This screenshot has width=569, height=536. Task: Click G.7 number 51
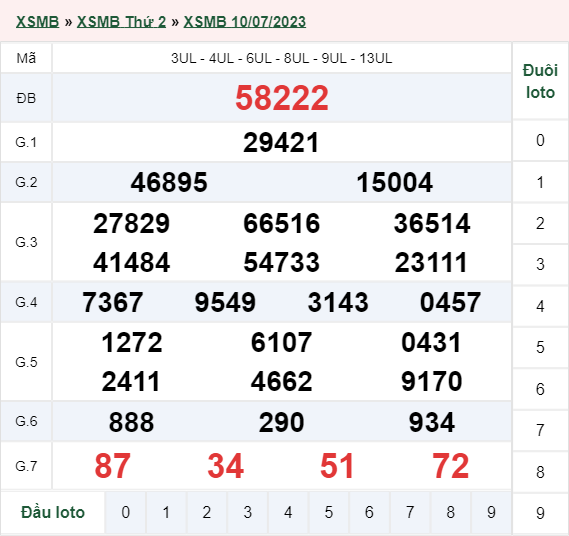tap(337, 466)
